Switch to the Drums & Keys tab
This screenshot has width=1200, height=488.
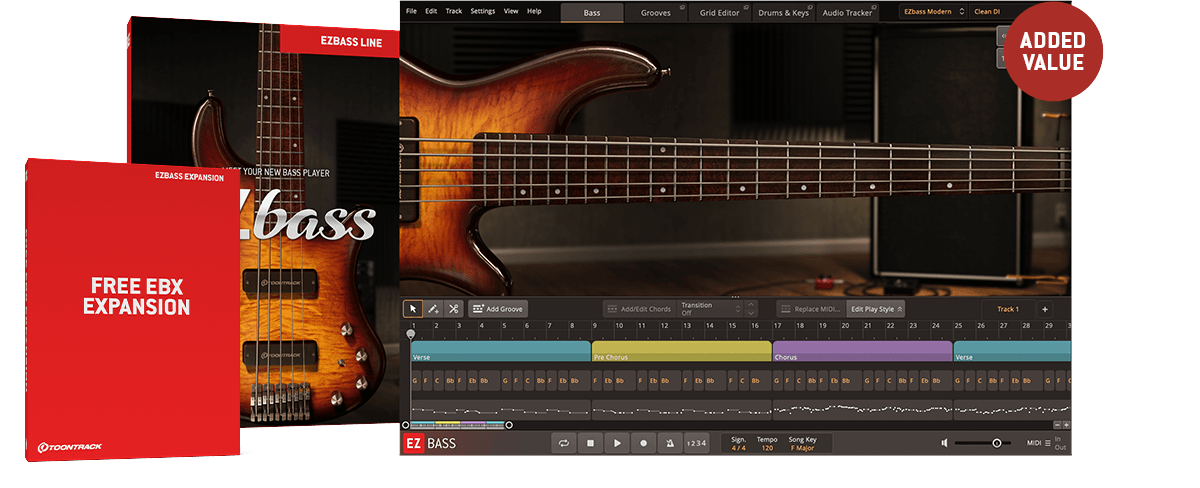(784, 12)
